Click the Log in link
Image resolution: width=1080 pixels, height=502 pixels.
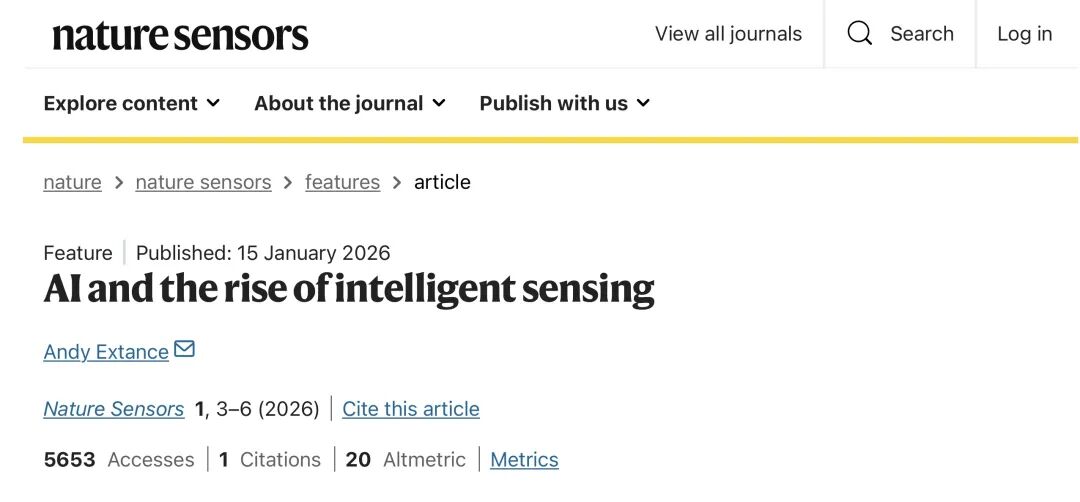pyautogui.click(x=1024, y=34)
